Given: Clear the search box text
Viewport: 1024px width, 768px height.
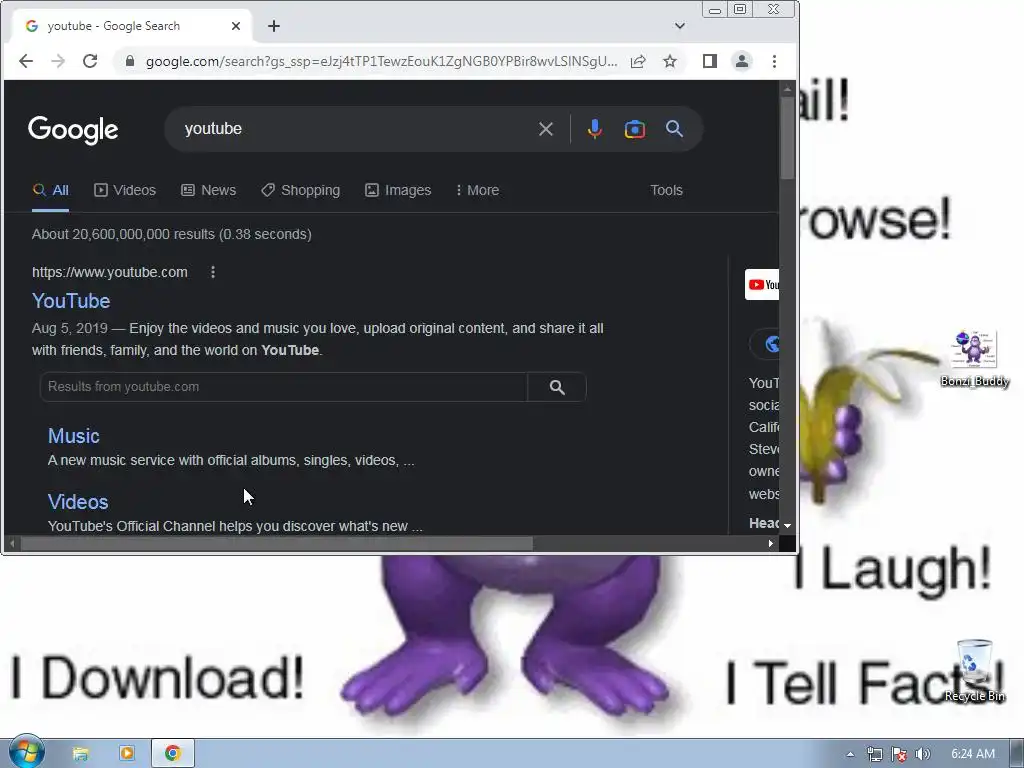Looking at the screenshot, I should pos(546,129).
